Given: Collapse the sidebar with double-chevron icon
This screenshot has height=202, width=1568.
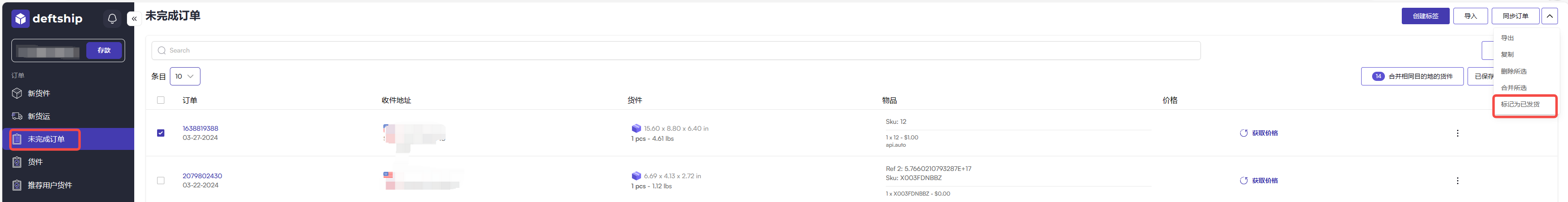Looking at the screenshot, I should [135, 19].
